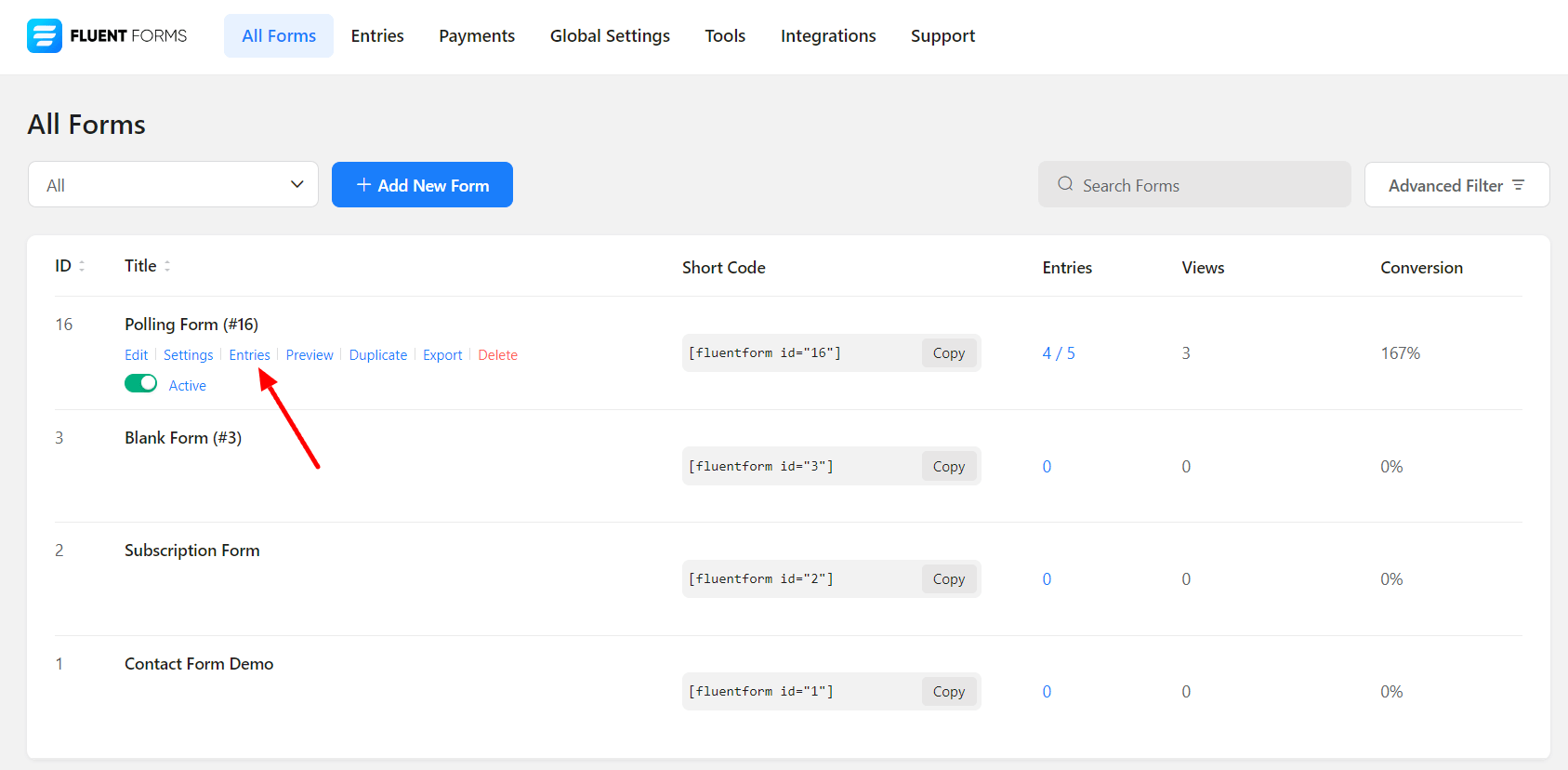Click the filter lines icon on Advanced Filter
Viewport: 1568px width, 770px height.
click(x=1518, y=185)
